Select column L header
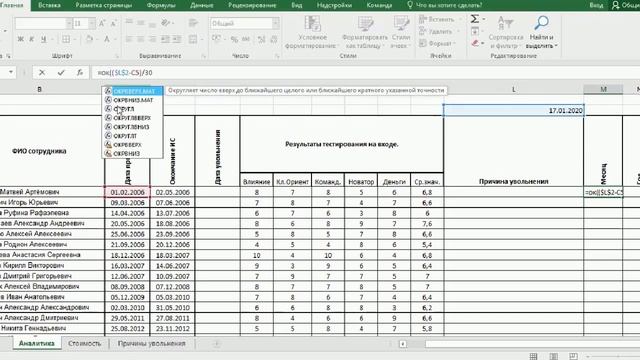Viewport: 640px width, 360px height. pos(513,89)
